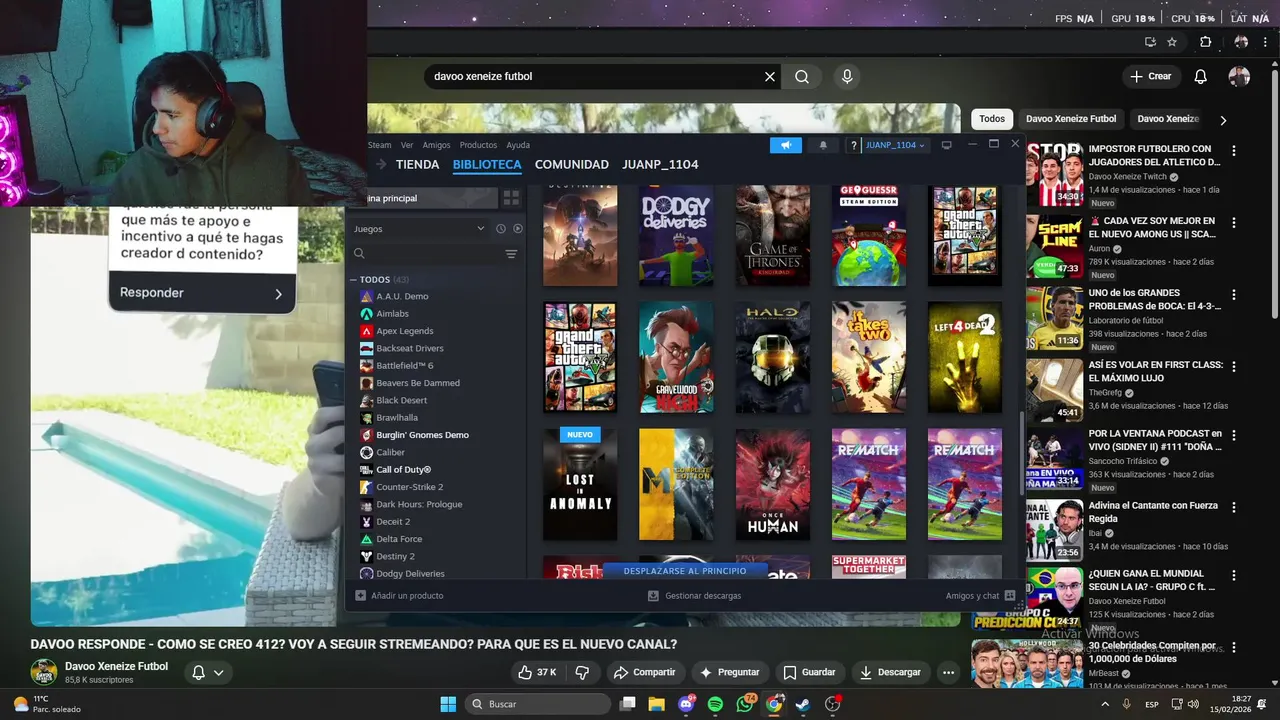Open Productos menu in Steam
Viewport: 1280px width, 720px height.
[x=478, y=145]
